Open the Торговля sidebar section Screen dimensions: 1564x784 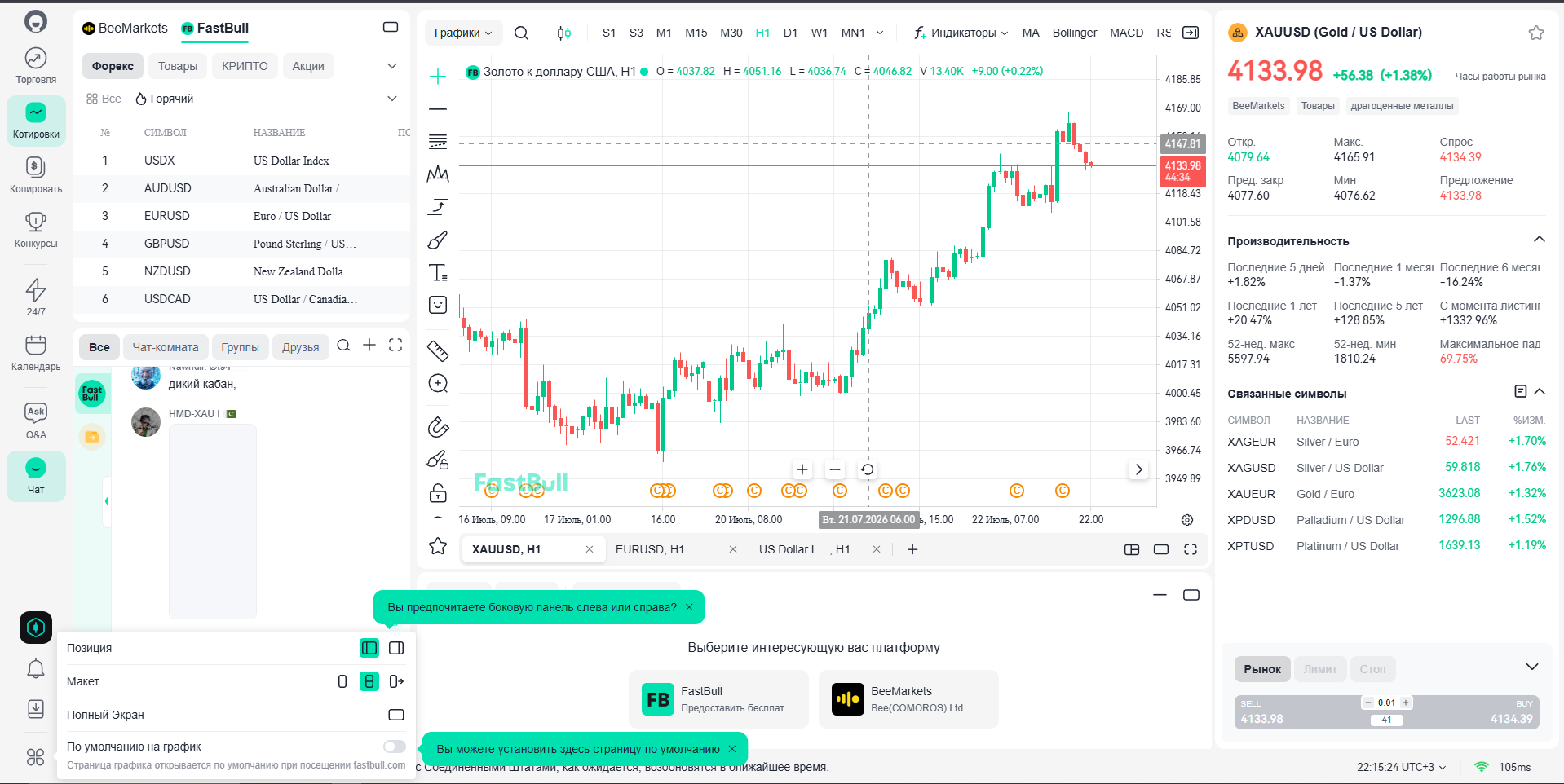tap(36, 66)
